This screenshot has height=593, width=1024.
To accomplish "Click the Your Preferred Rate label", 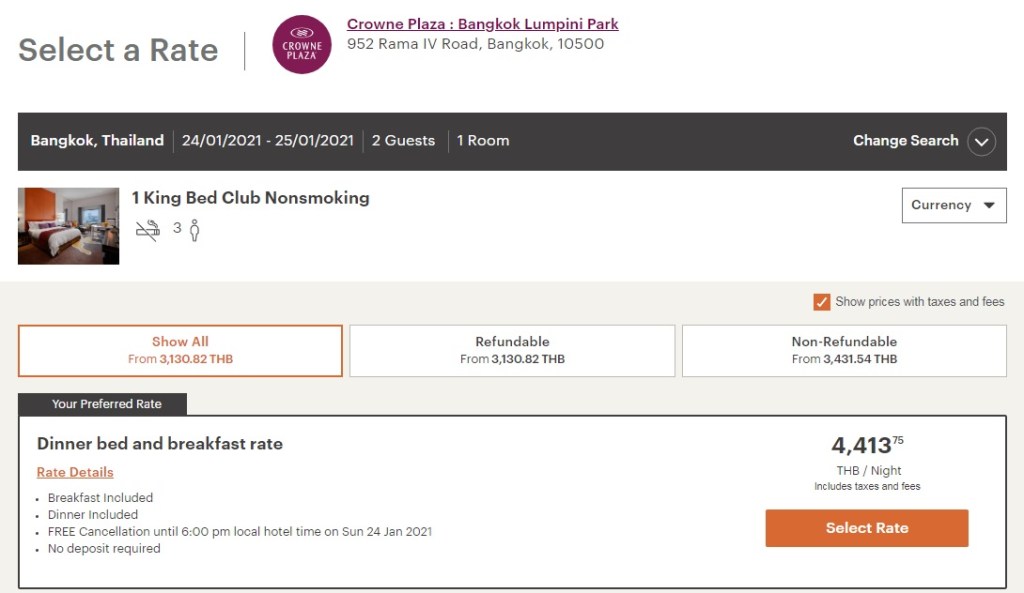I will pyautogui.click(x=107, y=404).
